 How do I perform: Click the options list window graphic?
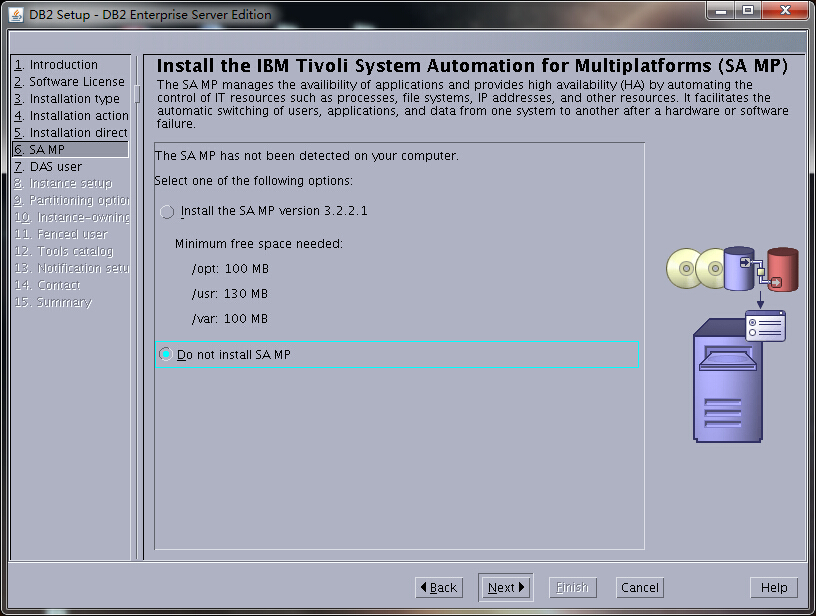click(766, 326)
